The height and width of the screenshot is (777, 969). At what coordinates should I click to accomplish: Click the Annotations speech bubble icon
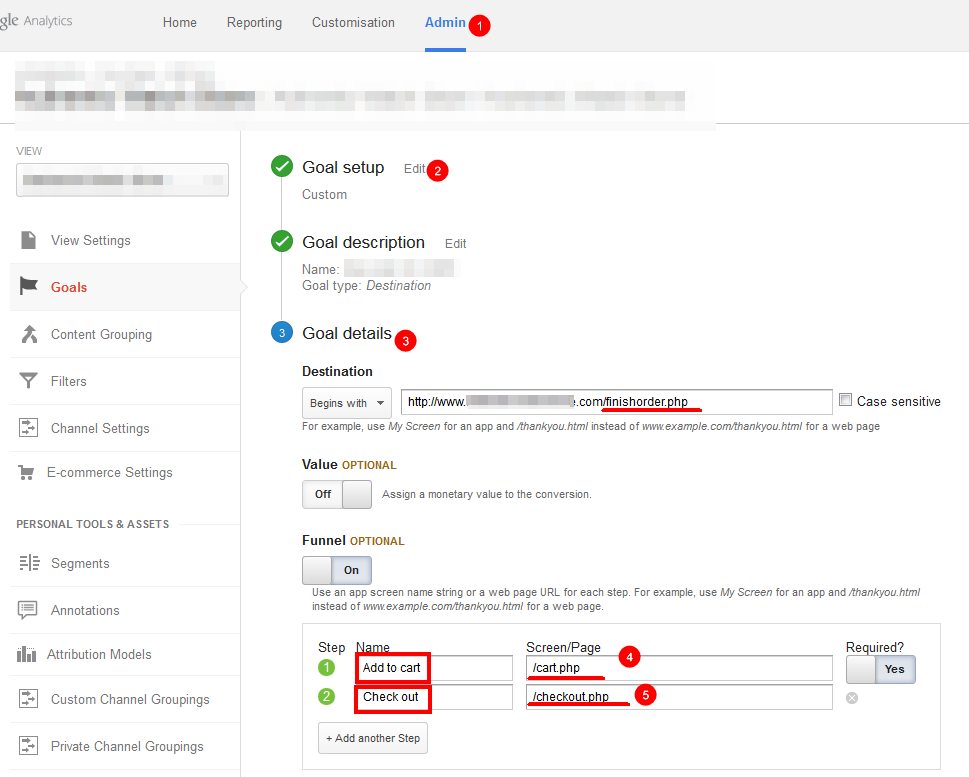(x=29, y=610)
